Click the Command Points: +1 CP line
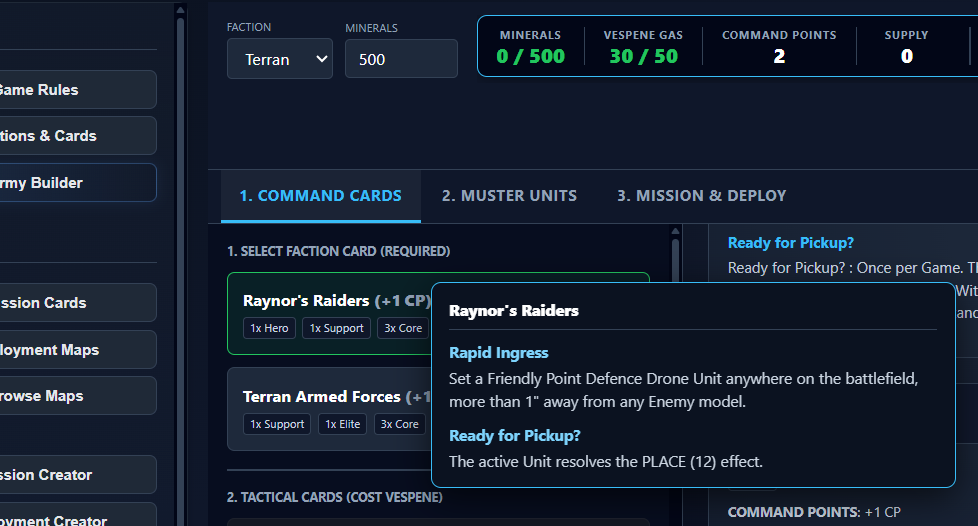The height and width of the screenshot is (526, 978). click(x=814, y=512)
